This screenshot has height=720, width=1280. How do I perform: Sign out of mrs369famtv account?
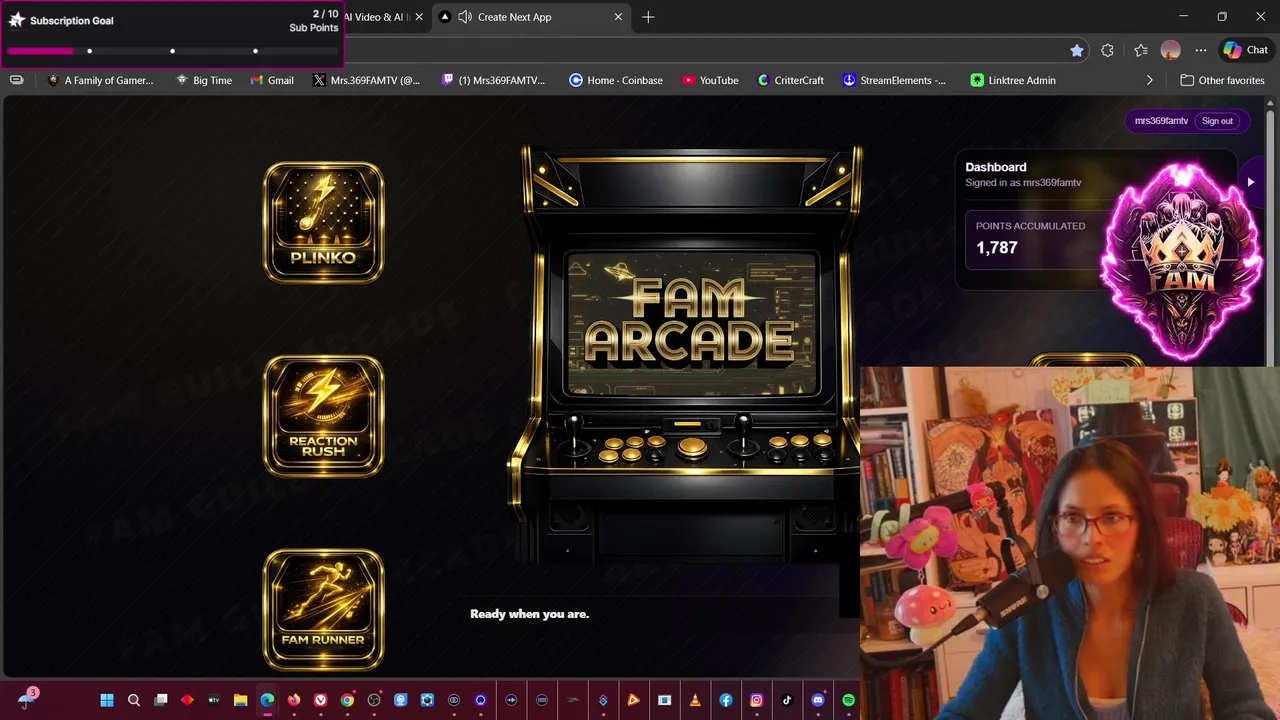(x=1217, y=121)
